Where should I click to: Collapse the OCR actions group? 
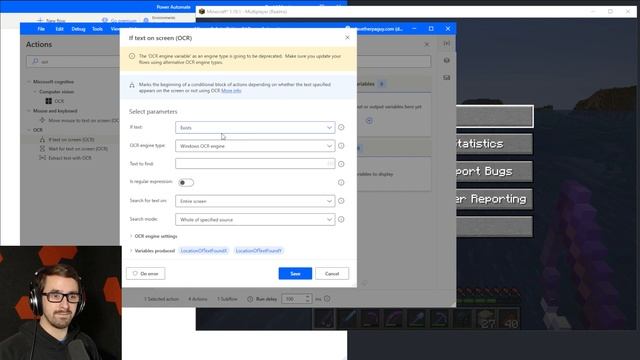(x=29, y=130)
